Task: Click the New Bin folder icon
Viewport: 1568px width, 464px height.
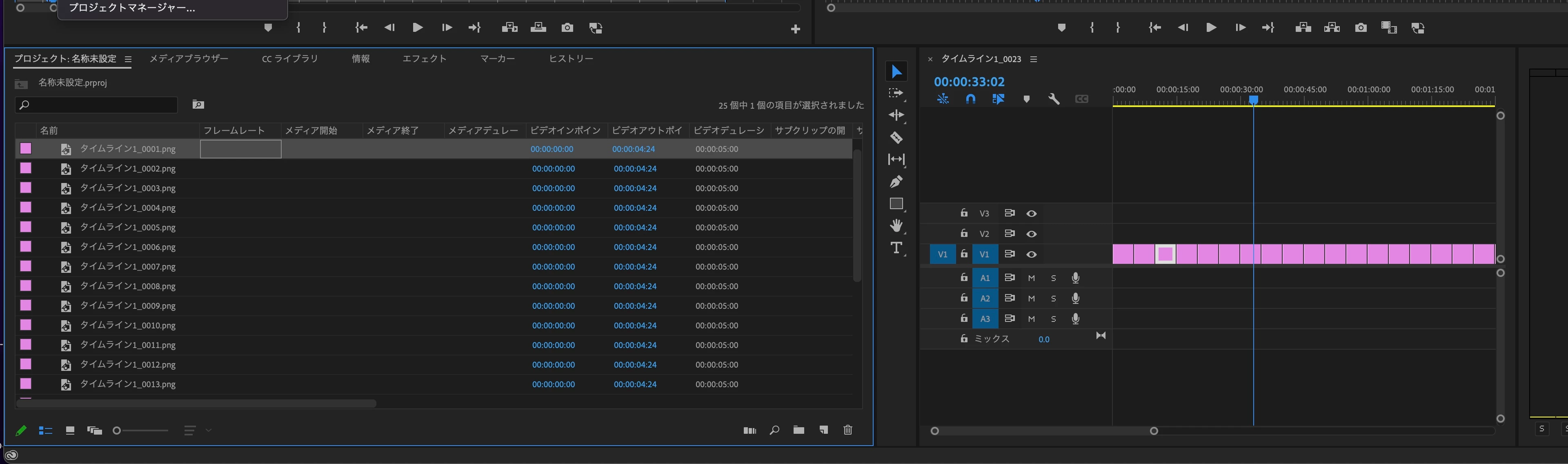Action: coord(798,430)
